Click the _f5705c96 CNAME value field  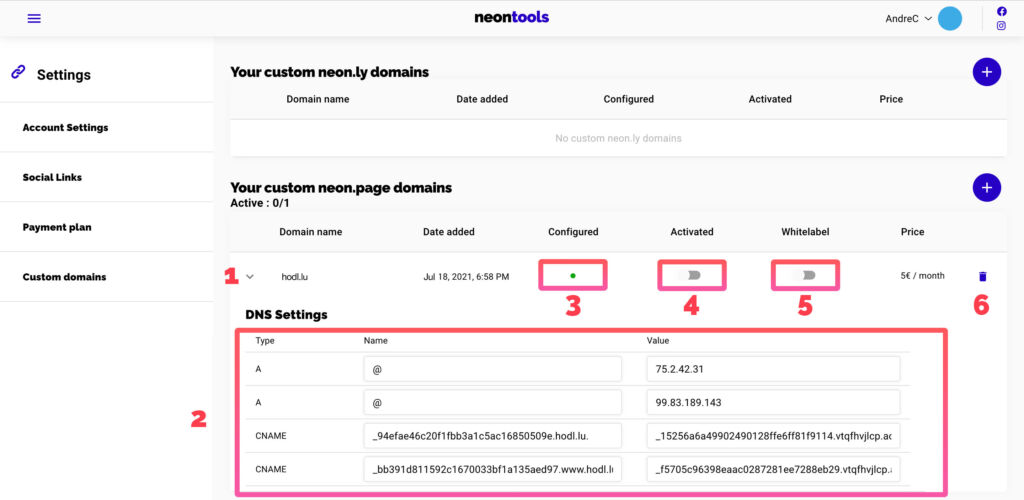point(773,469)
